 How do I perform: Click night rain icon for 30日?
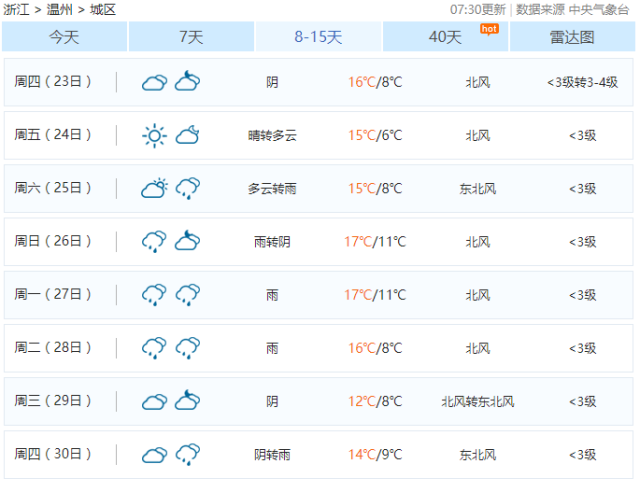[x=187, y=454]
